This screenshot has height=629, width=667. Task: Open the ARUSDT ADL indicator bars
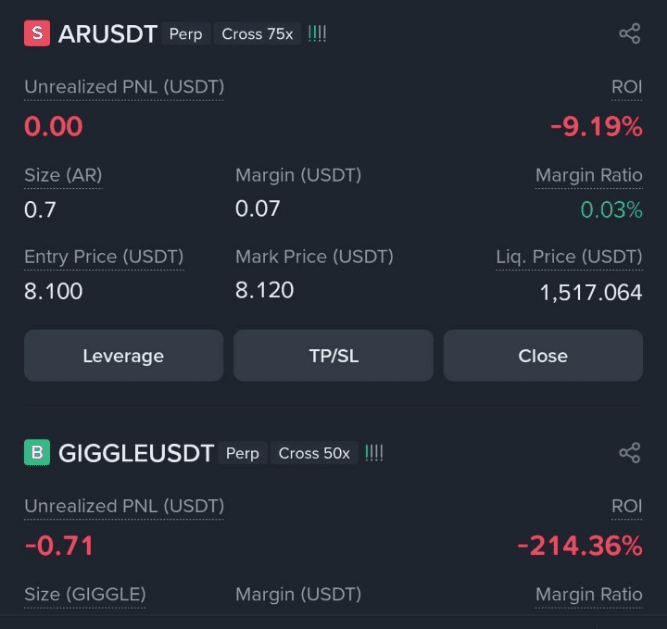(x=317, y=34)
